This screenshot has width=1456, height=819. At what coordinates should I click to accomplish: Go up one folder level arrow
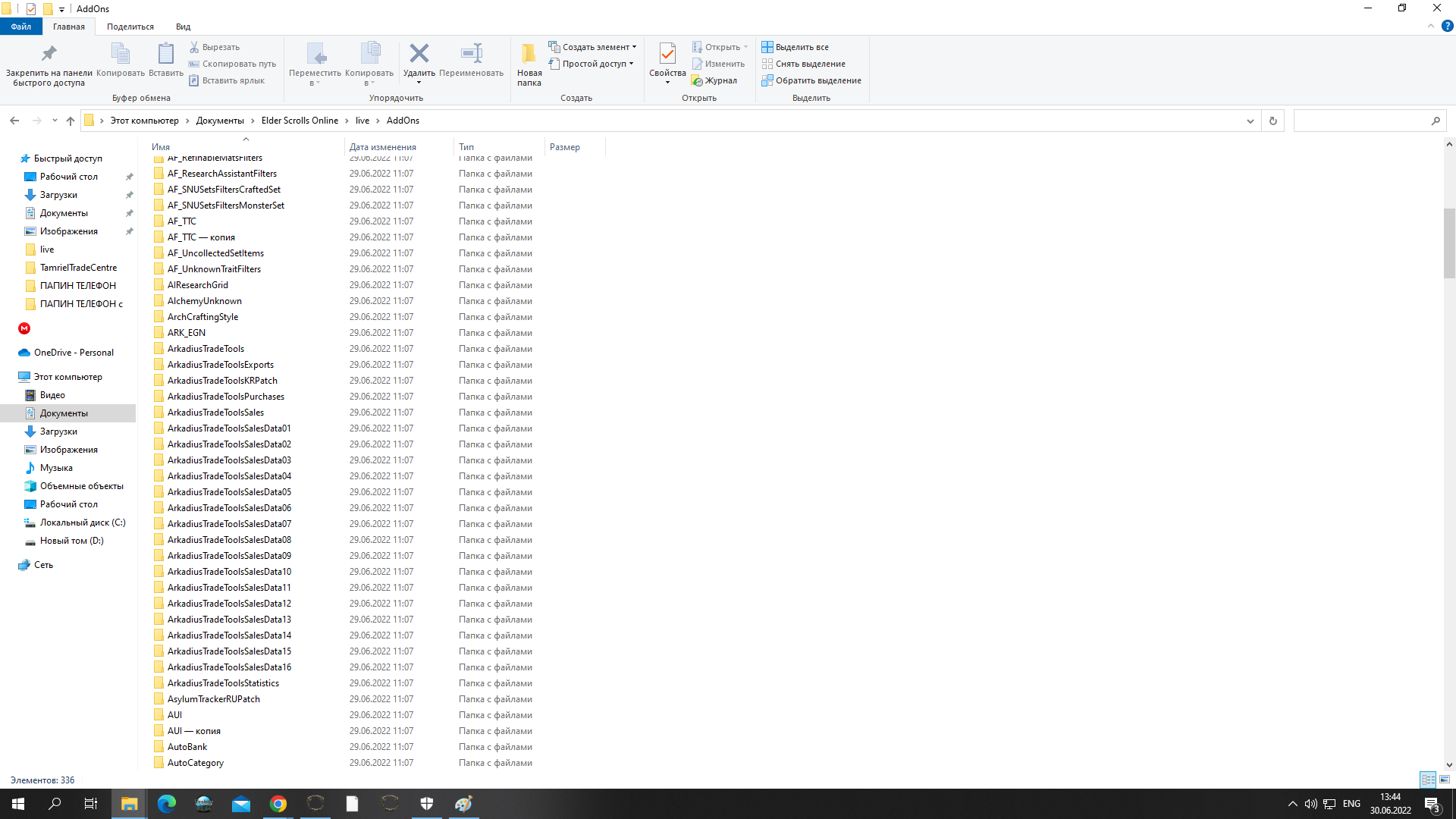coord(71,121)
